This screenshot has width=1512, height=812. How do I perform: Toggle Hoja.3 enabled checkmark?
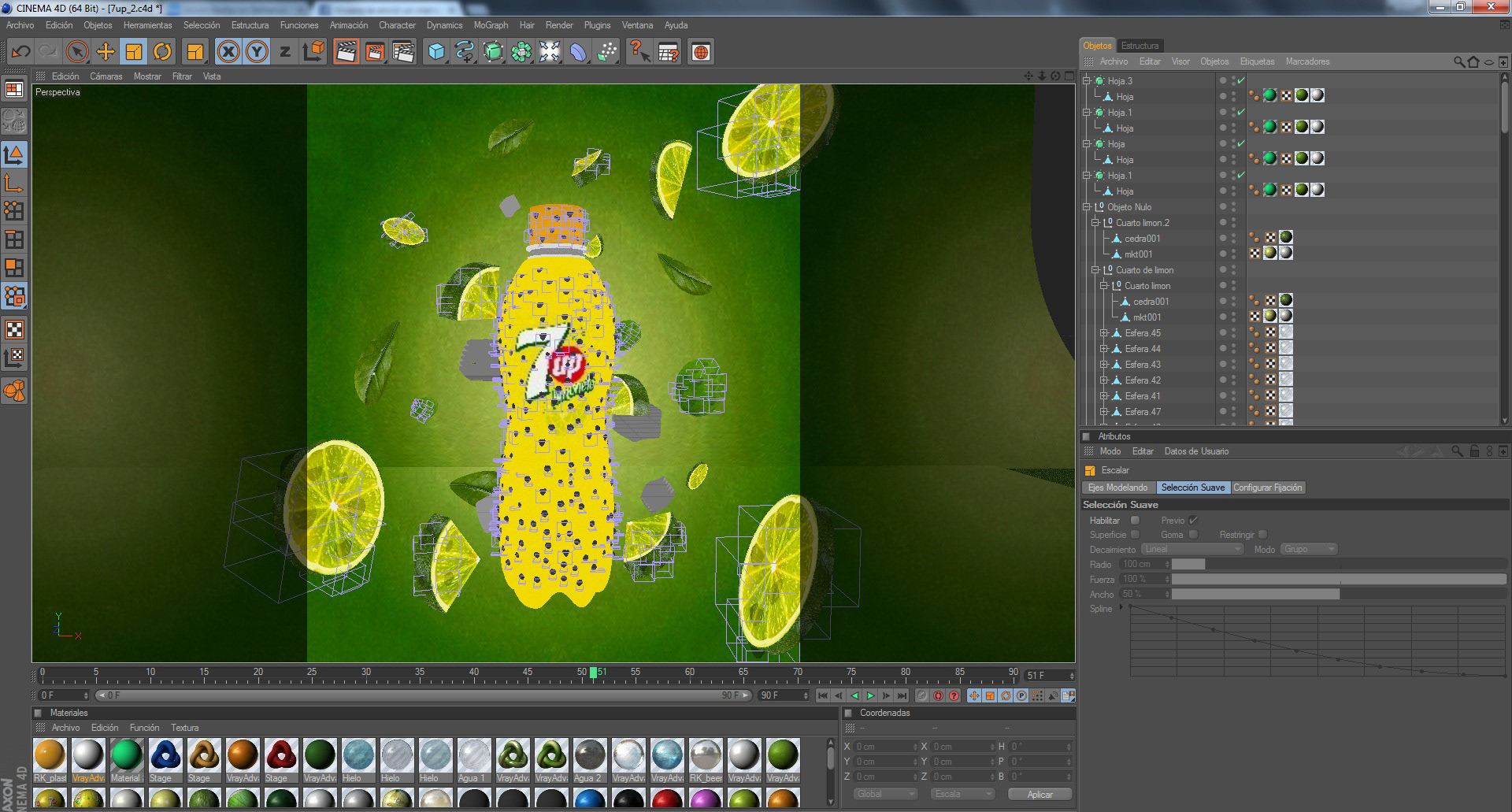coord(1242,80)
